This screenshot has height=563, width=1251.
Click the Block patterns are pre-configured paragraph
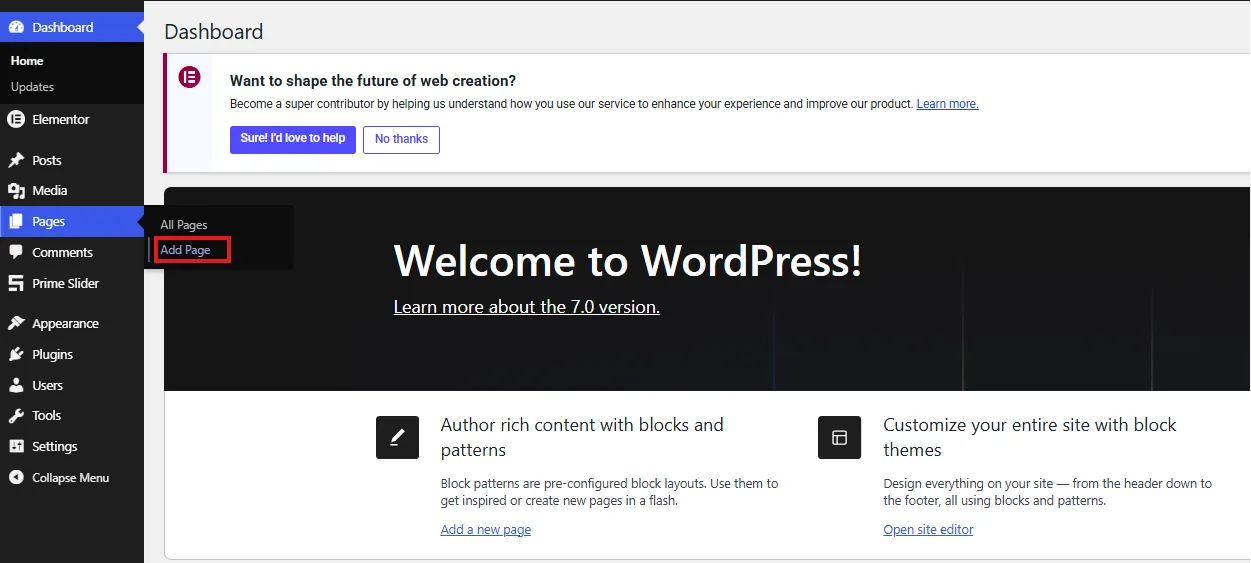609,492
